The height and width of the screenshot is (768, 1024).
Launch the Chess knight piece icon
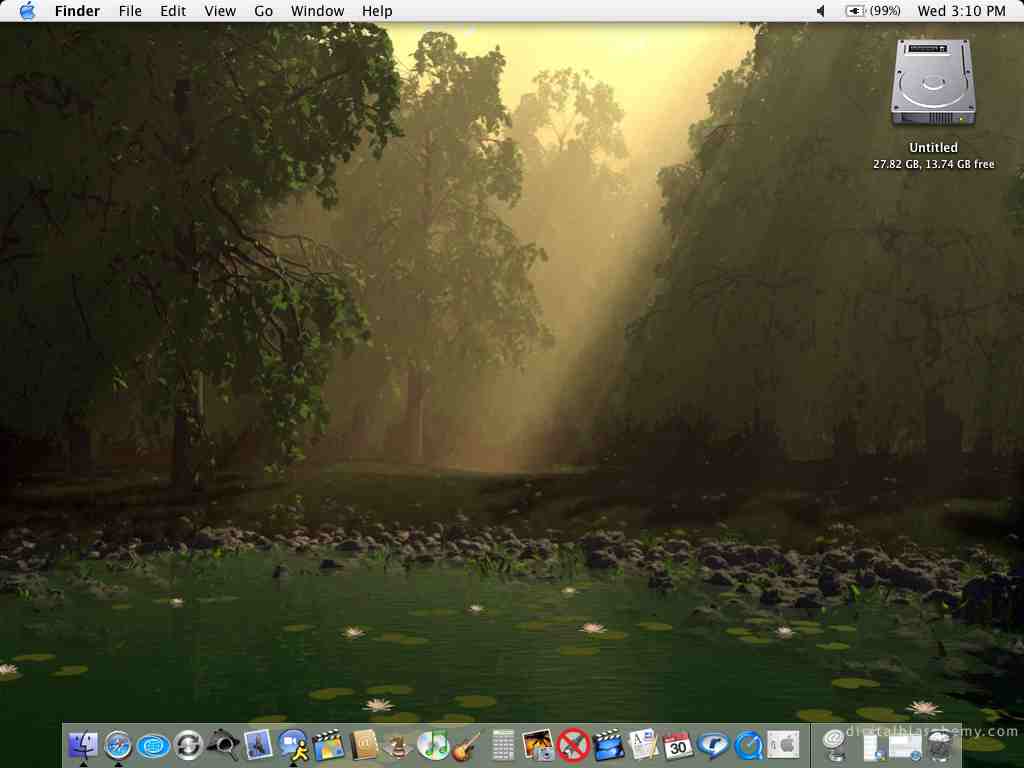pyautogui.click(x=398, y=745)
